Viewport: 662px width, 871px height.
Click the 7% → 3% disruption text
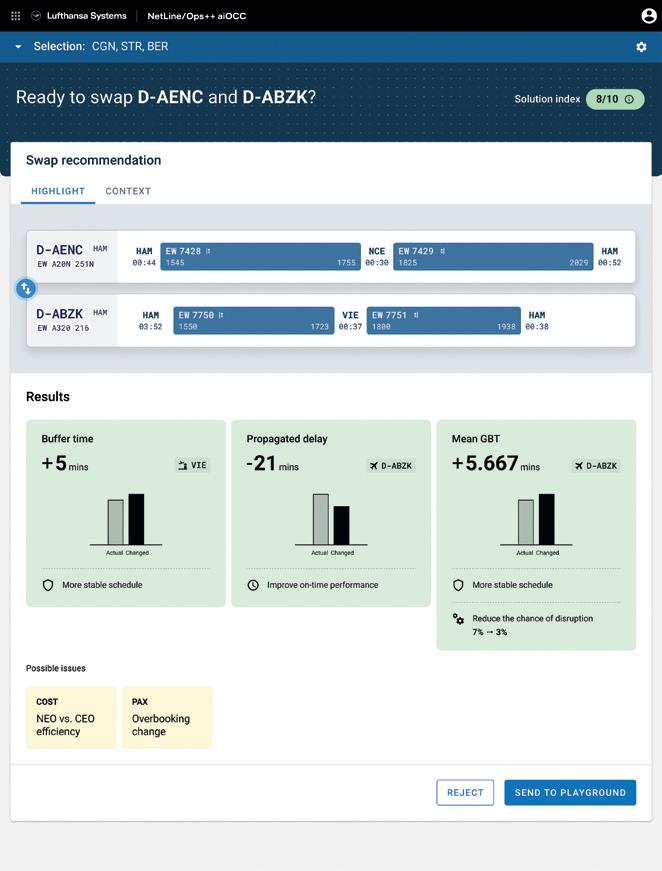tap(489, 632)
